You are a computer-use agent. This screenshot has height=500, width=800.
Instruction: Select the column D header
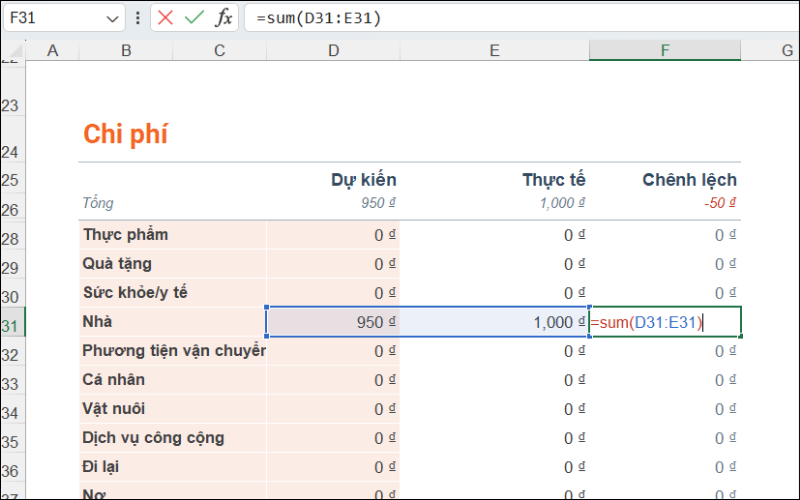click(x=333, y=50)
